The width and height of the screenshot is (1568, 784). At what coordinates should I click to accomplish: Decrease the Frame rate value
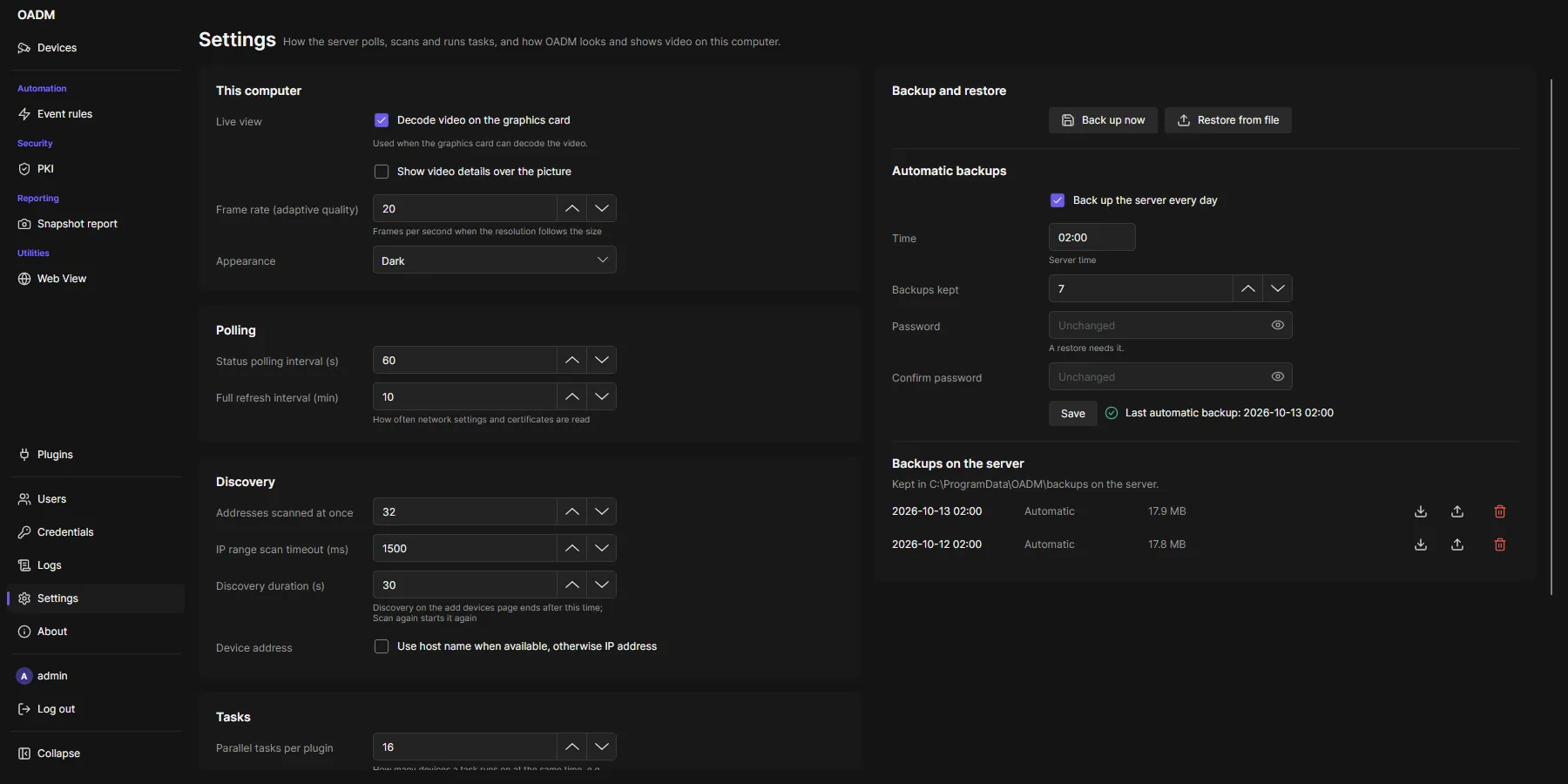pyautogui.click(x=602, y=208)
